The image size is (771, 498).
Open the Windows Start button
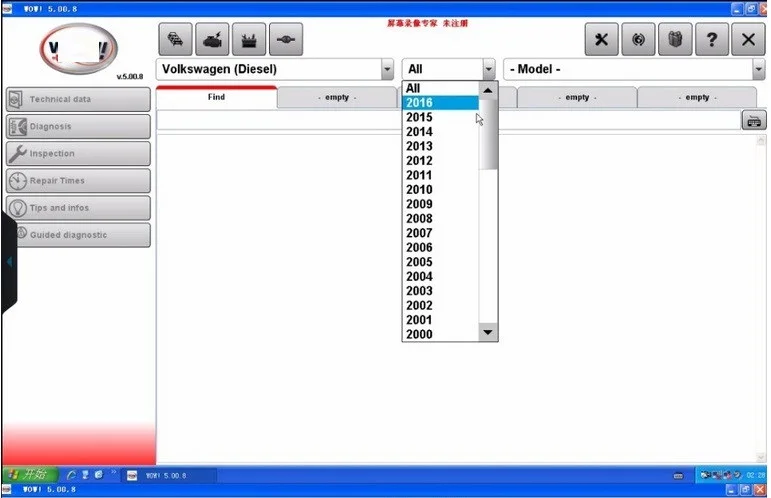tap(30, 474)
